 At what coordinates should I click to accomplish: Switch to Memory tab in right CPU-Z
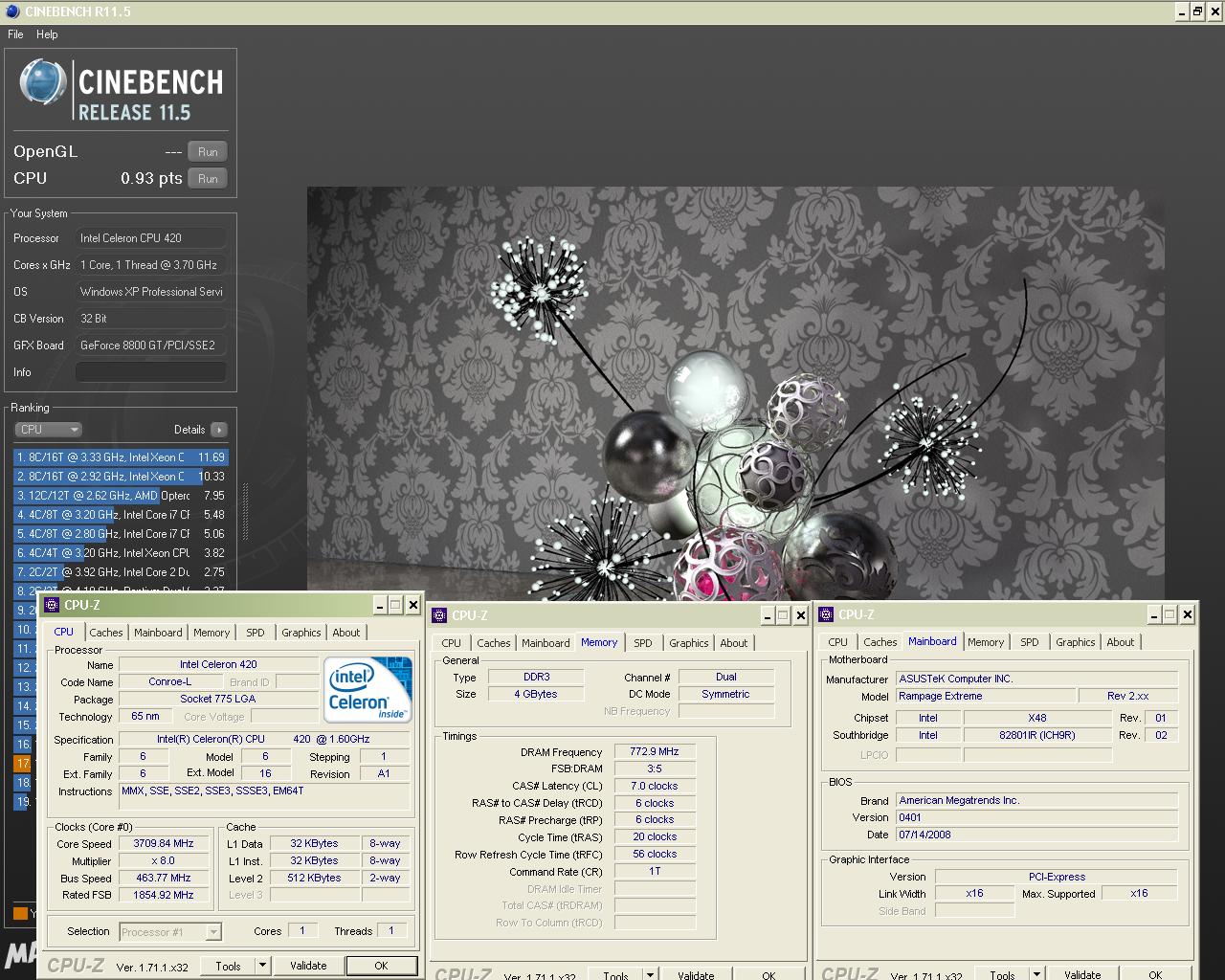click(x=986, y=642)
